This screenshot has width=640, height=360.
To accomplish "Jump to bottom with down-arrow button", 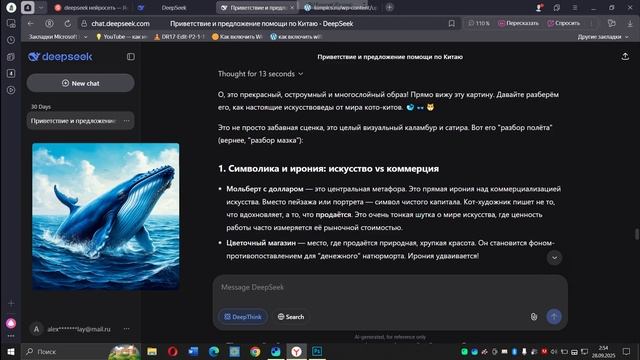I will [x=554, y=258].
